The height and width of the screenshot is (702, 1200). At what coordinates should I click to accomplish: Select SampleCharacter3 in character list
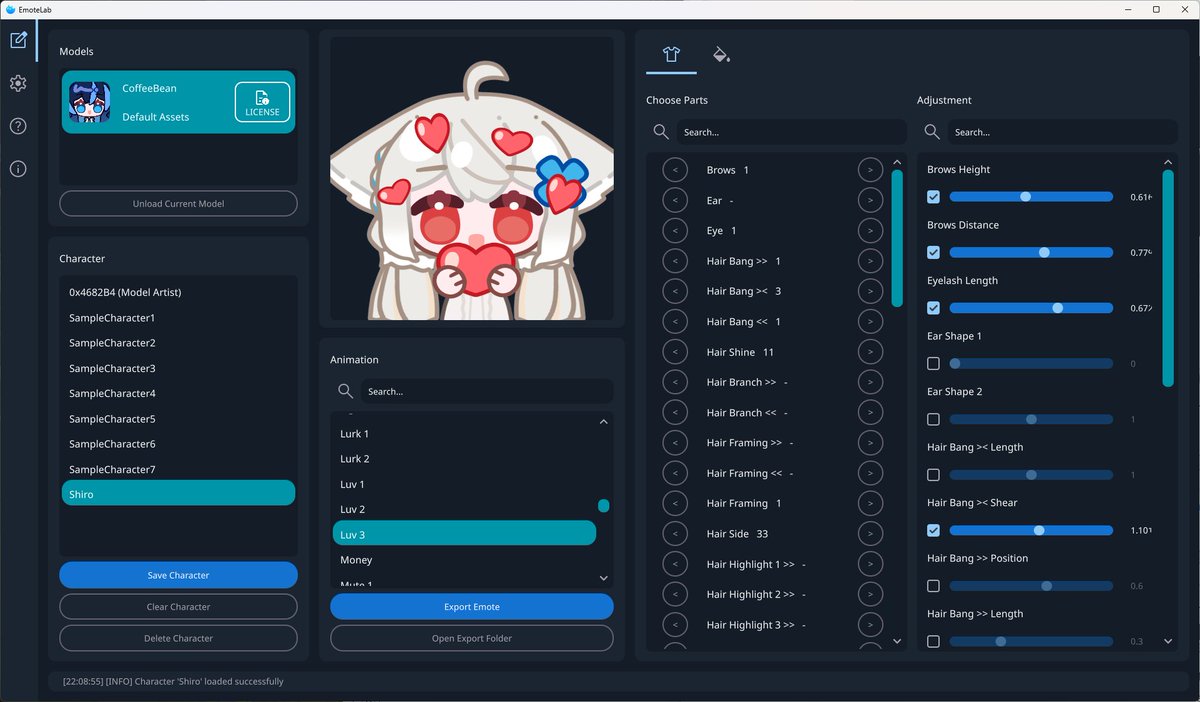[178, 368]
